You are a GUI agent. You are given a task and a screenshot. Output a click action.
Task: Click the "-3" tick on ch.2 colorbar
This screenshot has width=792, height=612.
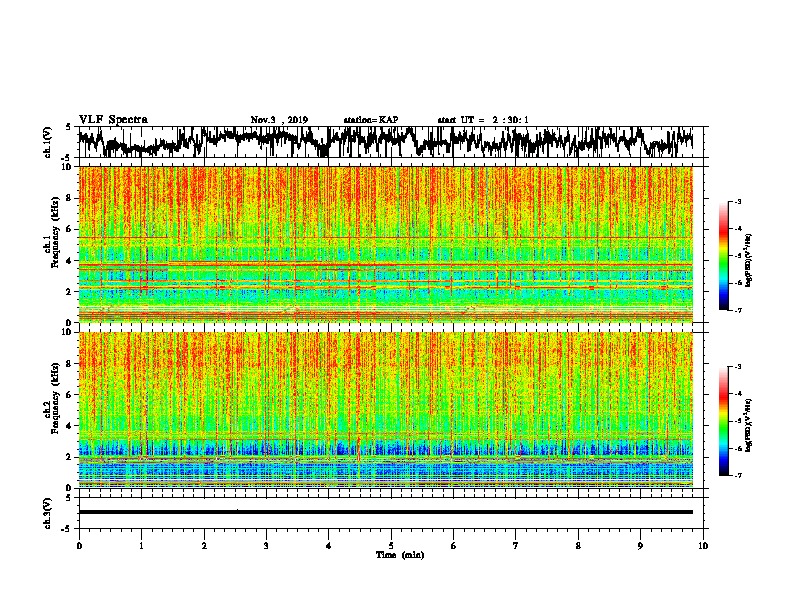coord(737,367)
